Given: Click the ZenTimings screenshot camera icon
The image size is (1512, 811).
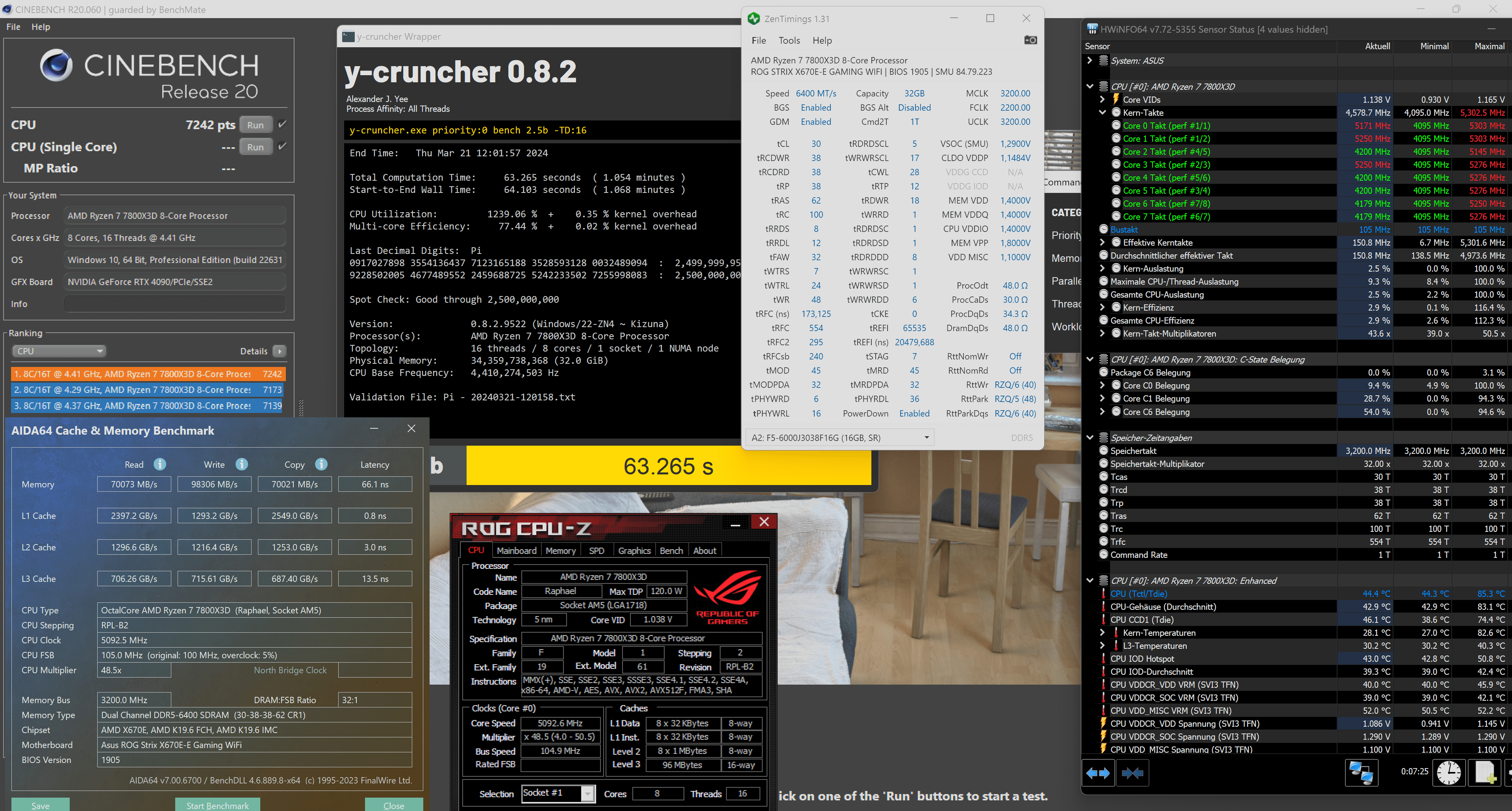Looking at the screenshot, I should click(1030, 40).
